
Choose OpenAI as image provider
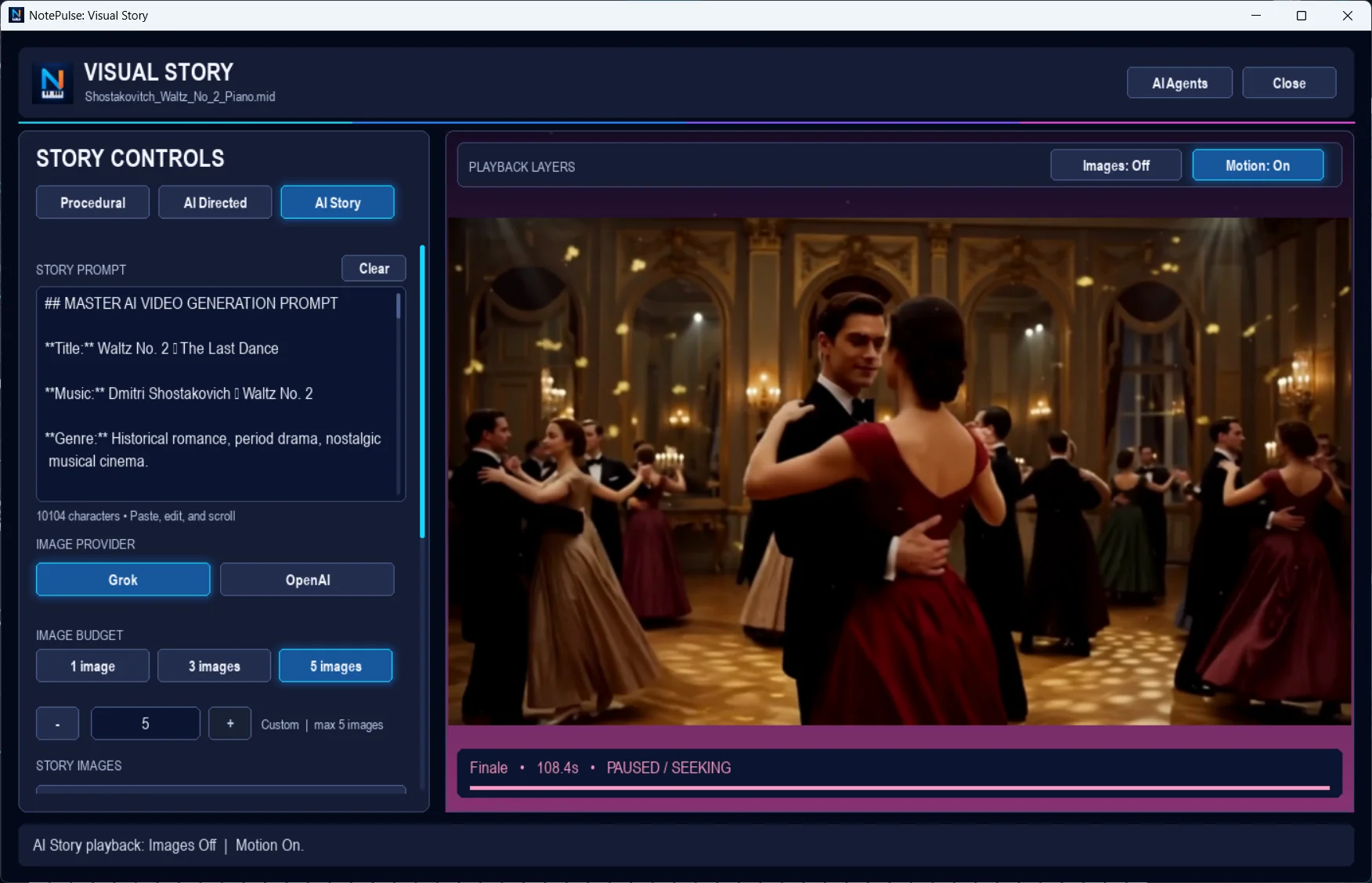[x=307, y=580]
